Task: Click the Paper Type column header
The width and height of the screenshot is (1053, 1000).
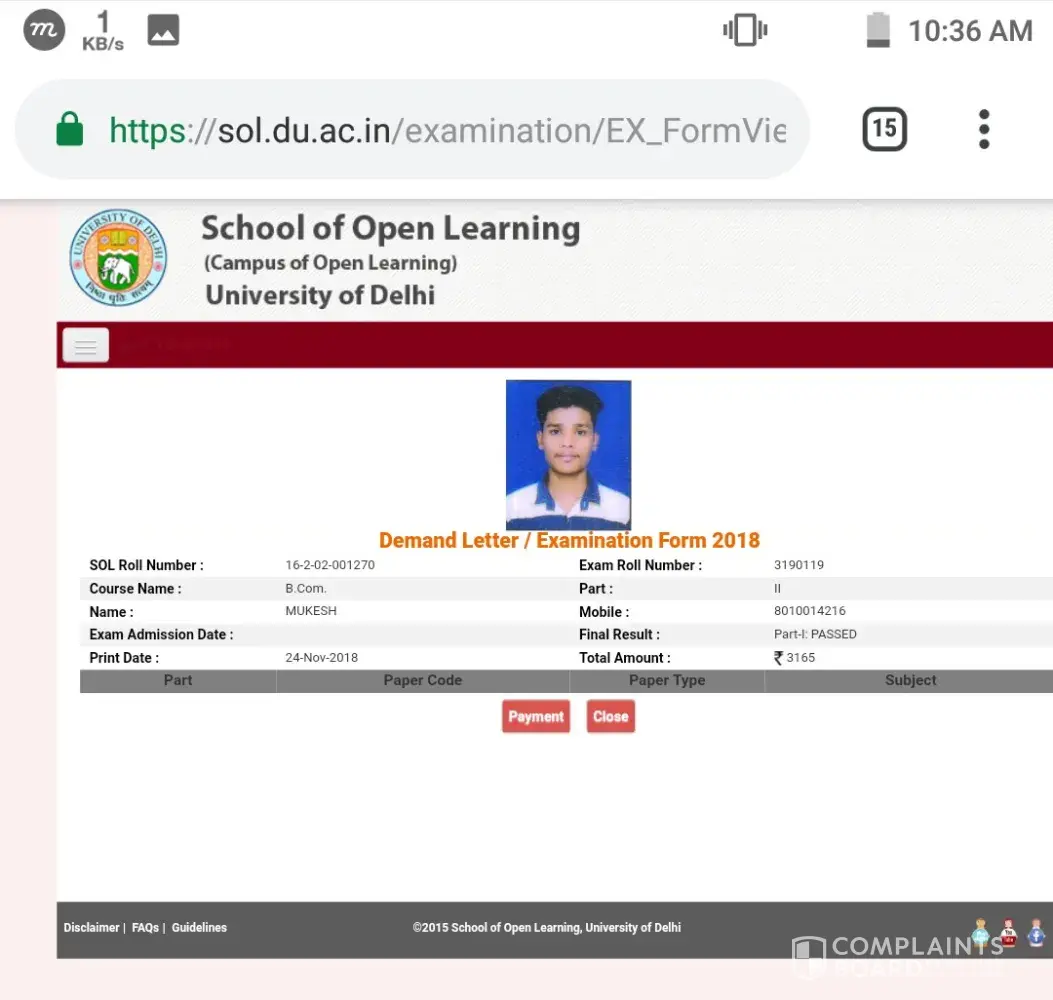Action: point(667,680)
